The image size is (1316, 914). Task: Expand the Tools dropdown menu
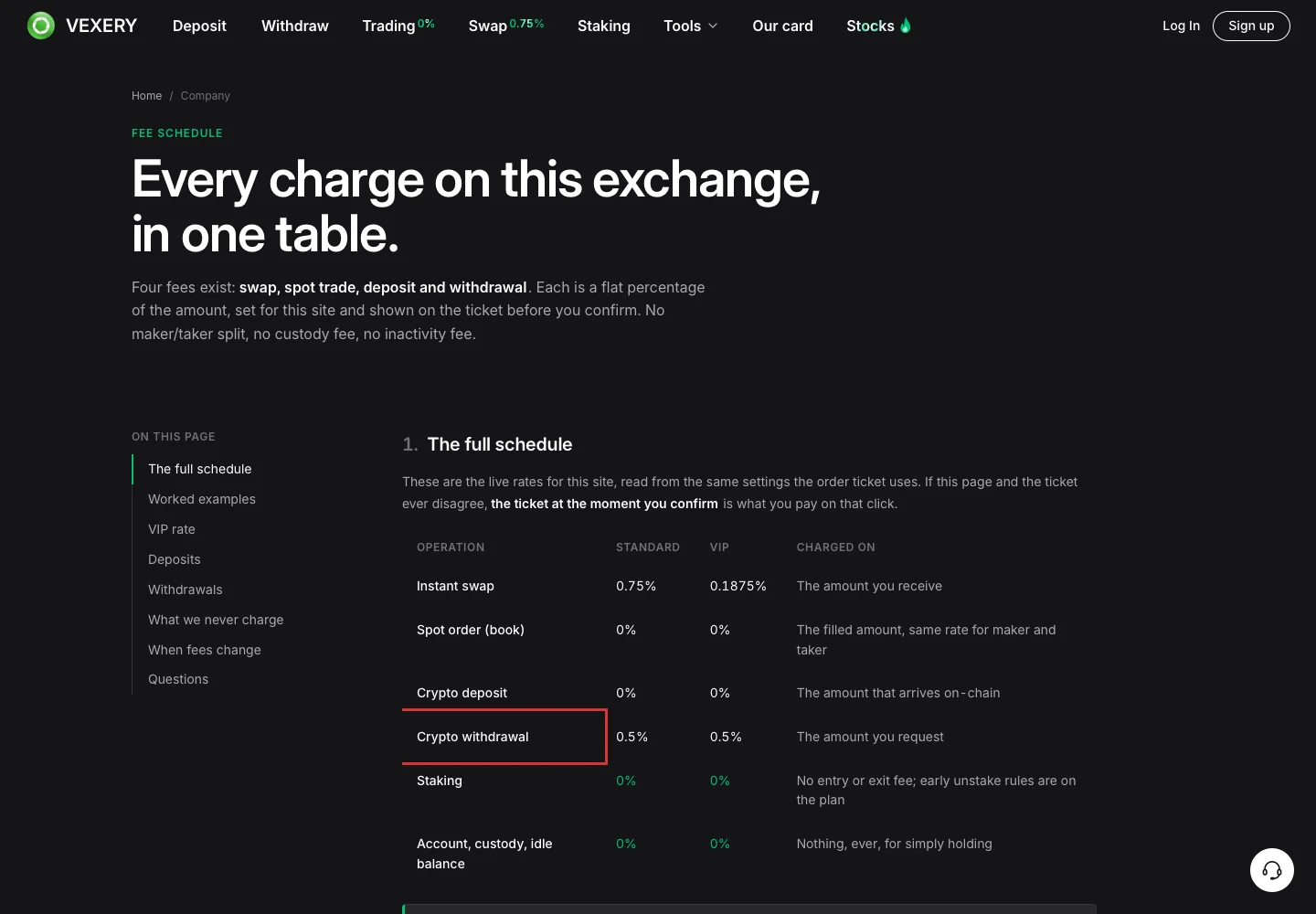[x=691, y=26]
